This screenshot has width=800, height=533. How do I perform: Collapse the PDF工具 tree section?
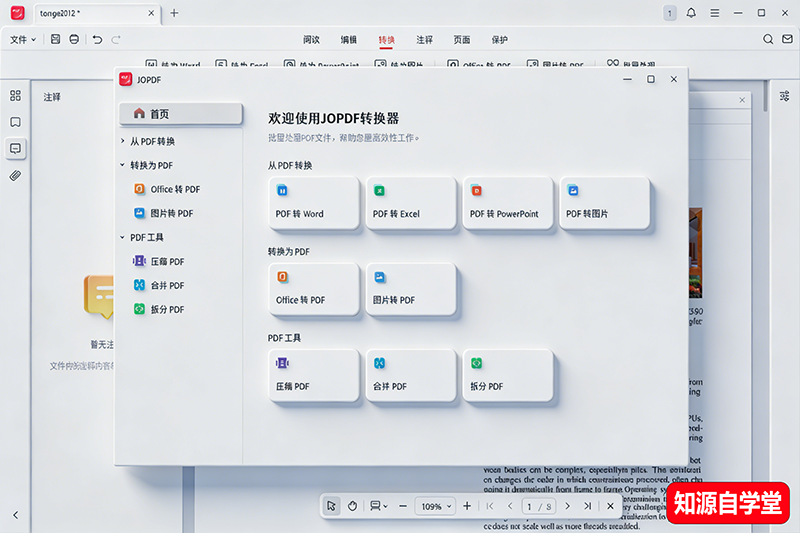click(122, 237)
